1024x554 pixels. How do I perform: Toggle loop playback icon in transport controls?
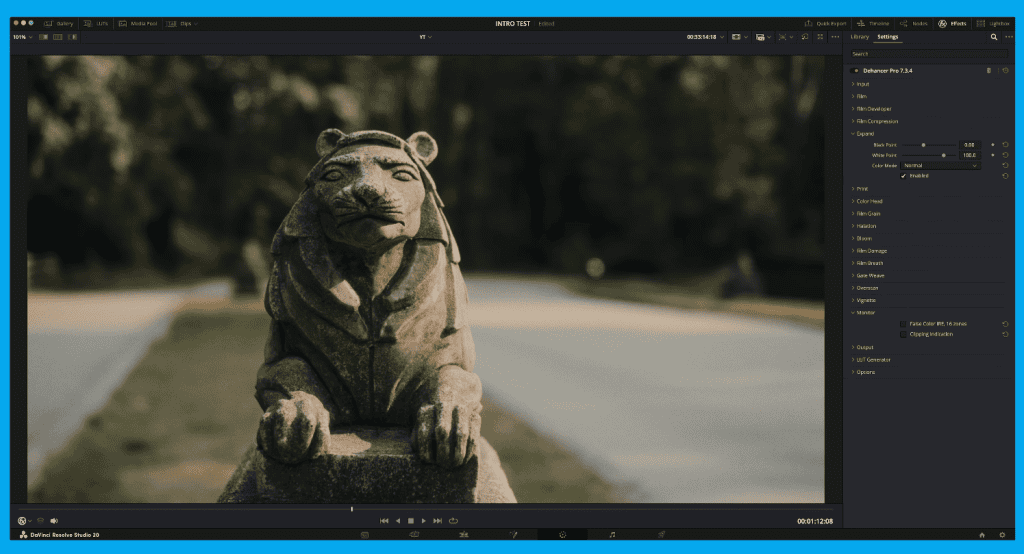point(453,521)
